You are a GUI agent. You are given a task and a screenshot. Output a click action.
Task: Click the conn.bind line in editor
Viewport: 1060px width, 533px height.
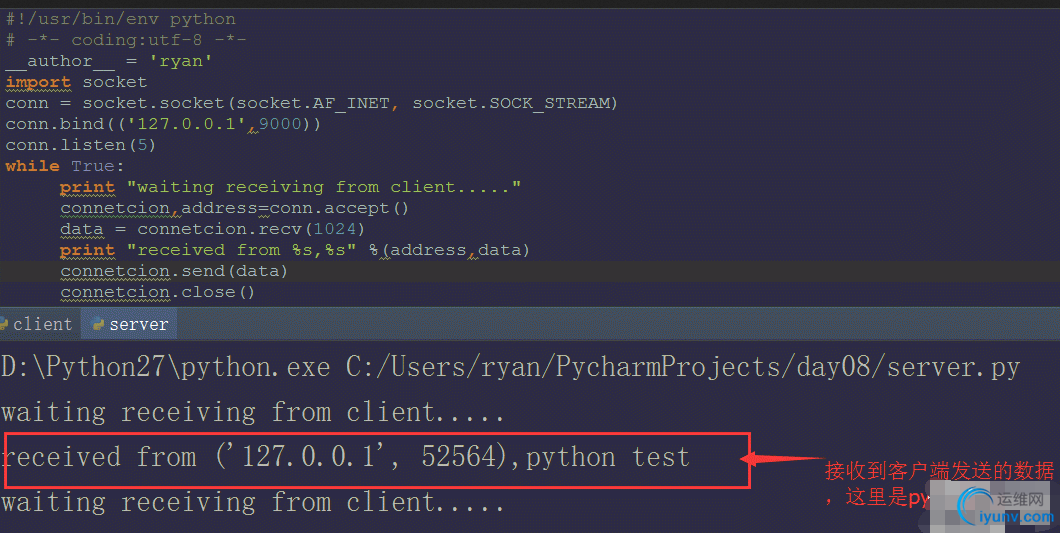pyautogui.click(x=163, y=124)
